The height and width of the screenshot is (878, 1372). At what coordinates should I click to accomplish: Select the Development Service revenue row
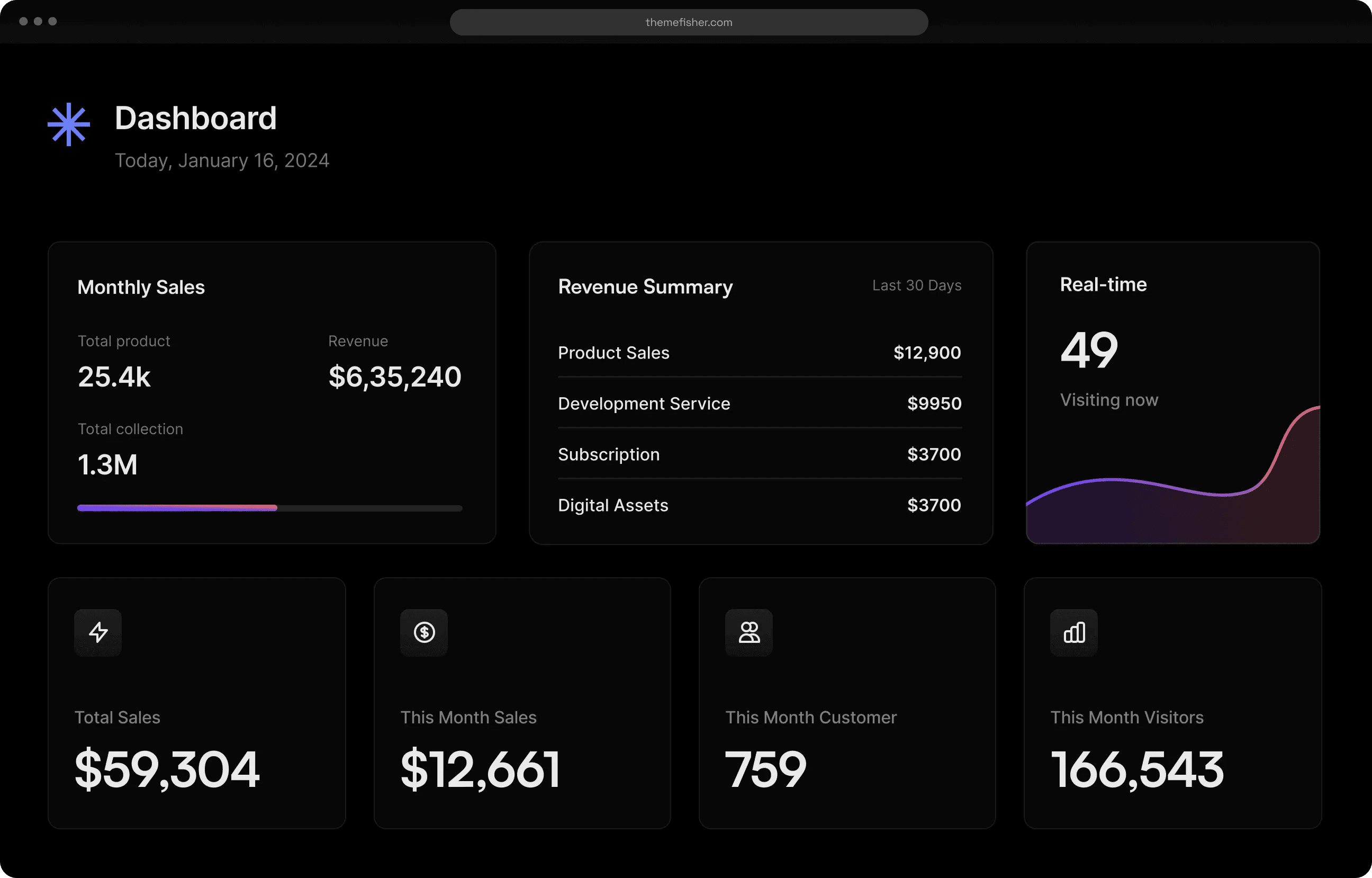(760, 404)
